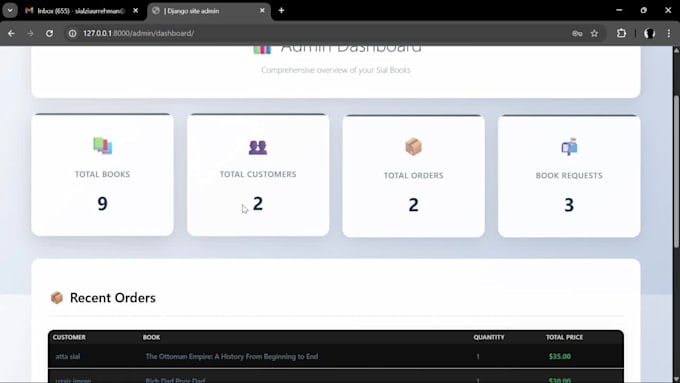The image size is (680, 383).
Task: Reload the dashboard page
Action: tap(49, 33)
